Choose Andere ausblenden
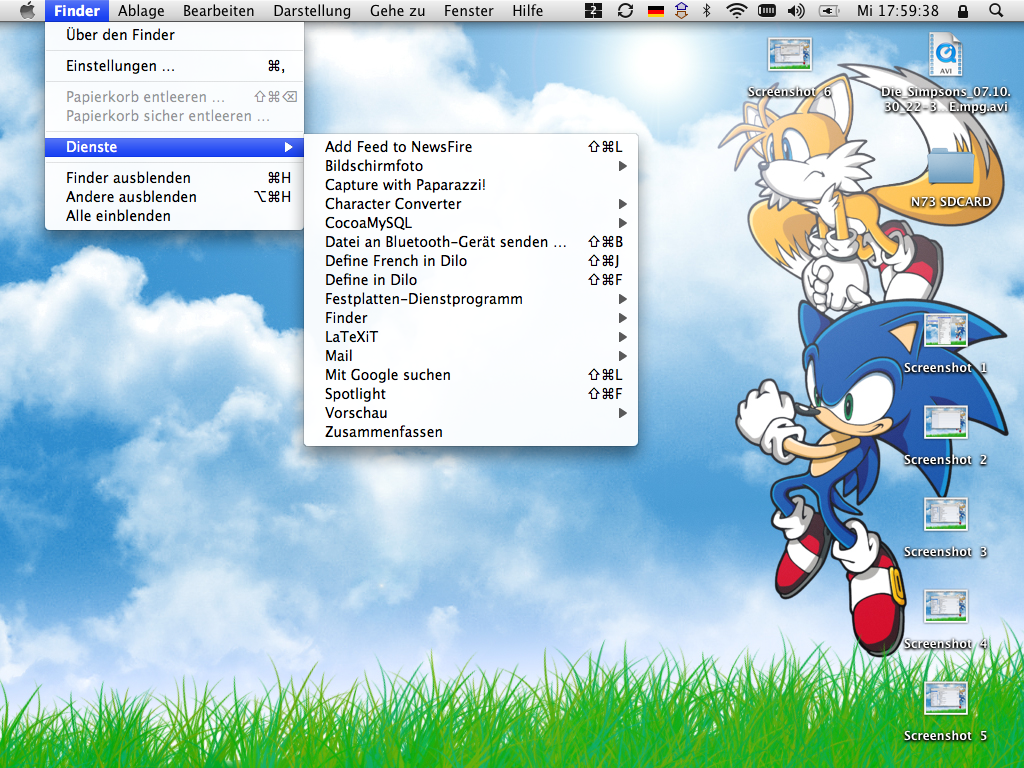 pos(174,197)
